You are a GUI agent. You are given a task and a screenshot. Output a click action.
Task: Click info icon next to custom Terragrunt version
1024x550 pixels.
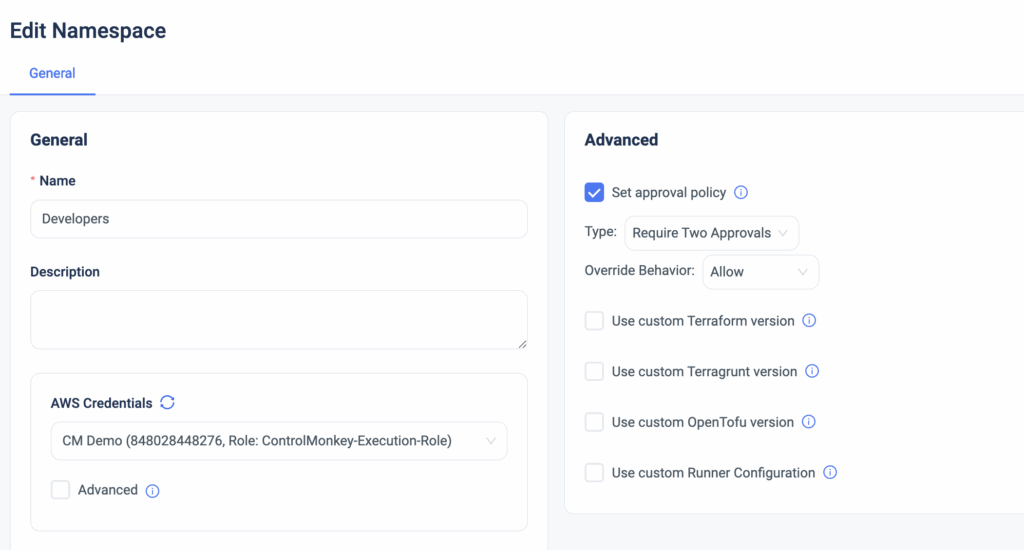click(812, 371)
